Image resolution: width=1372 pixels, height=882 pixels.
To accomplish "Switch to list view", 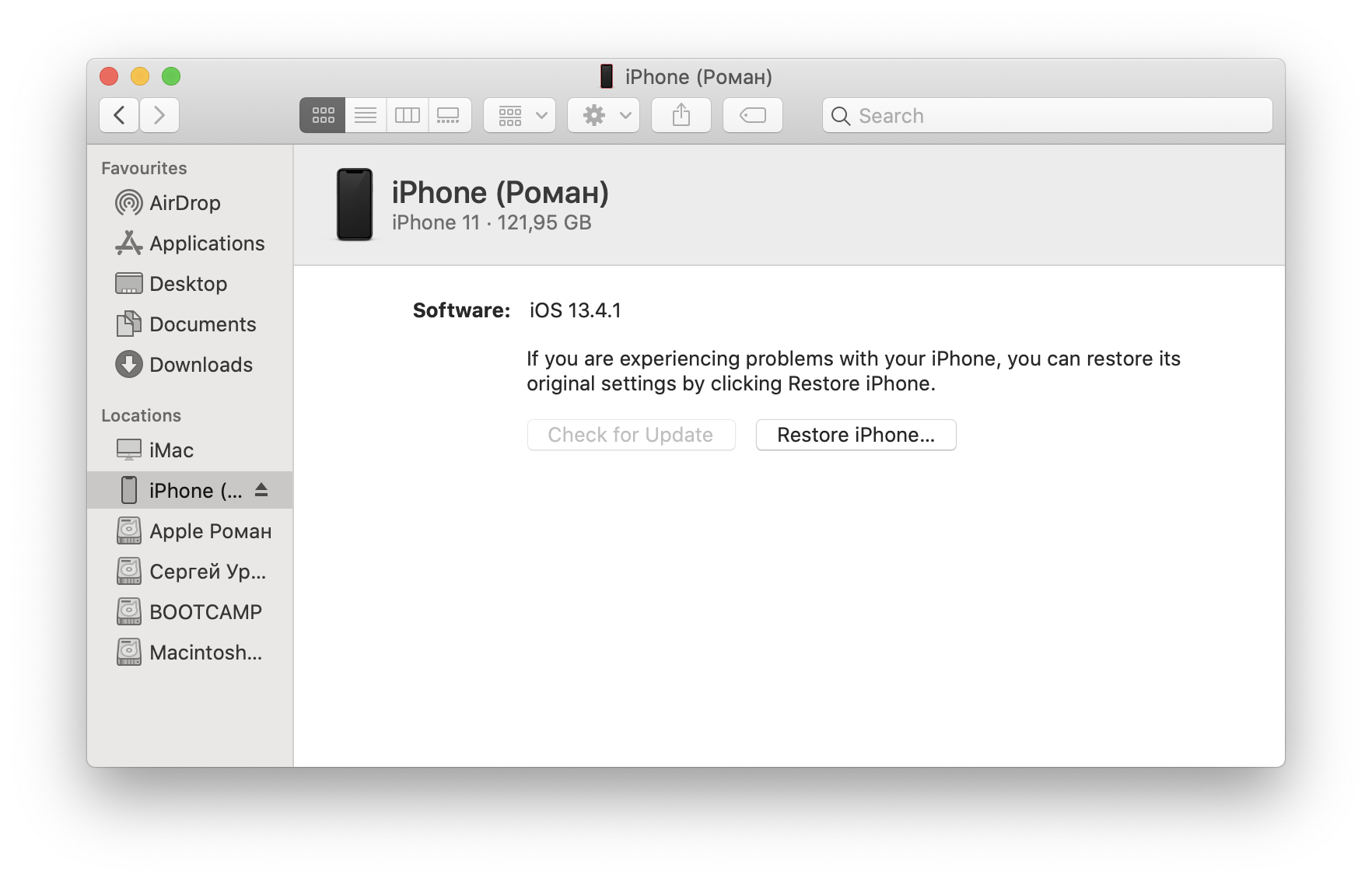I will pos(366,116).
